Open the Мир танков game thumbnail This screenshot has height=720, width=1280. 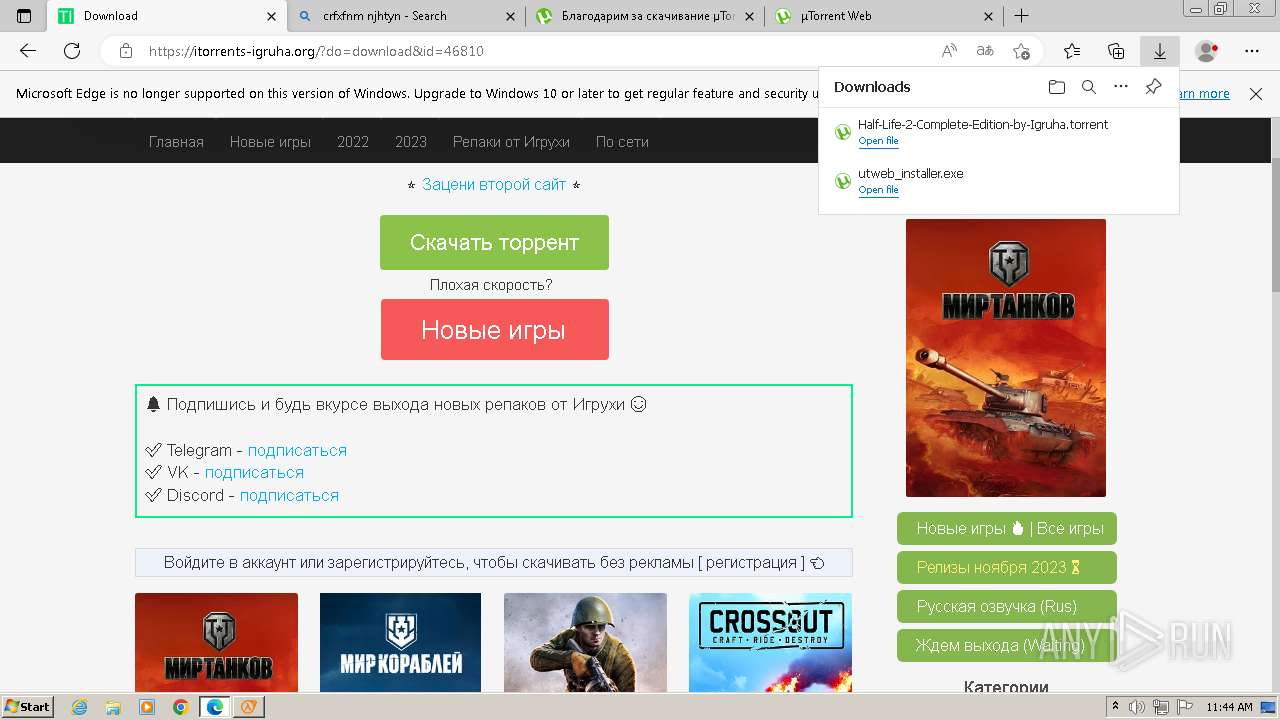(x=216, y=642)
